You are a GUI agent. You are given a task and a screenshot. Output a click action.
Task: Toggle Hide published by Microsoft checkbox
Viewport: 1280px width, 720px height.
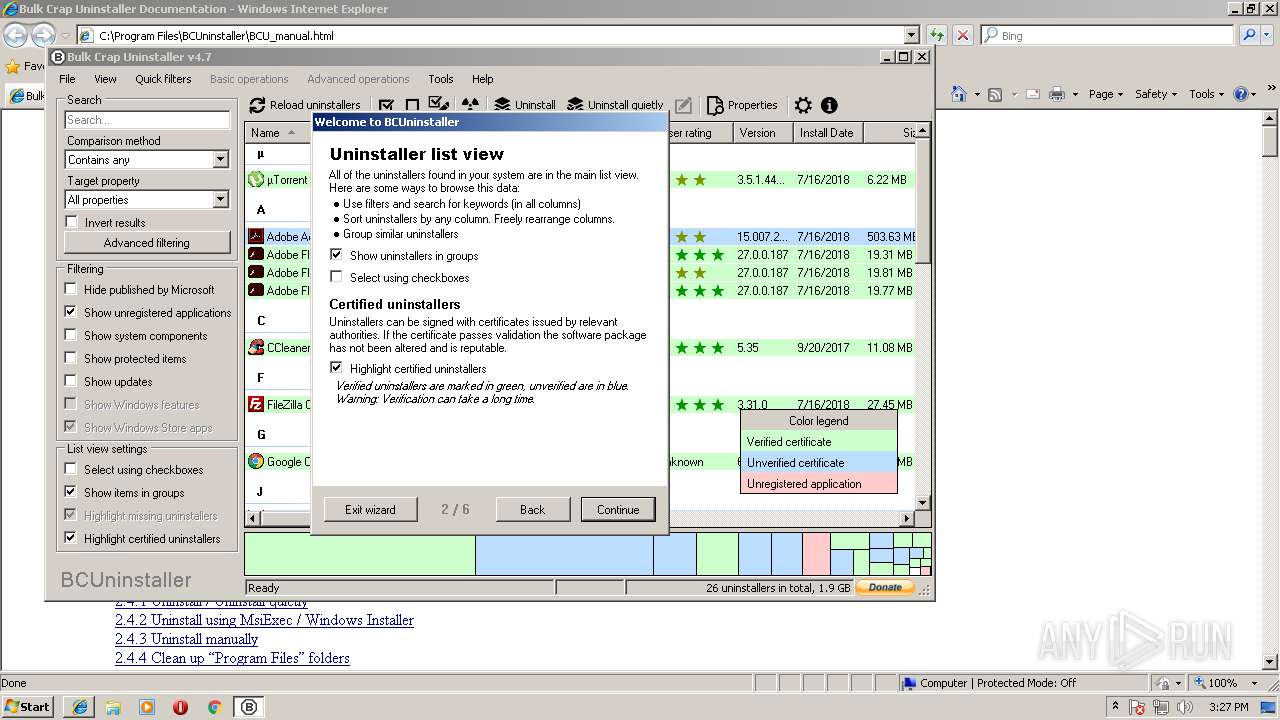click(70, 289)
